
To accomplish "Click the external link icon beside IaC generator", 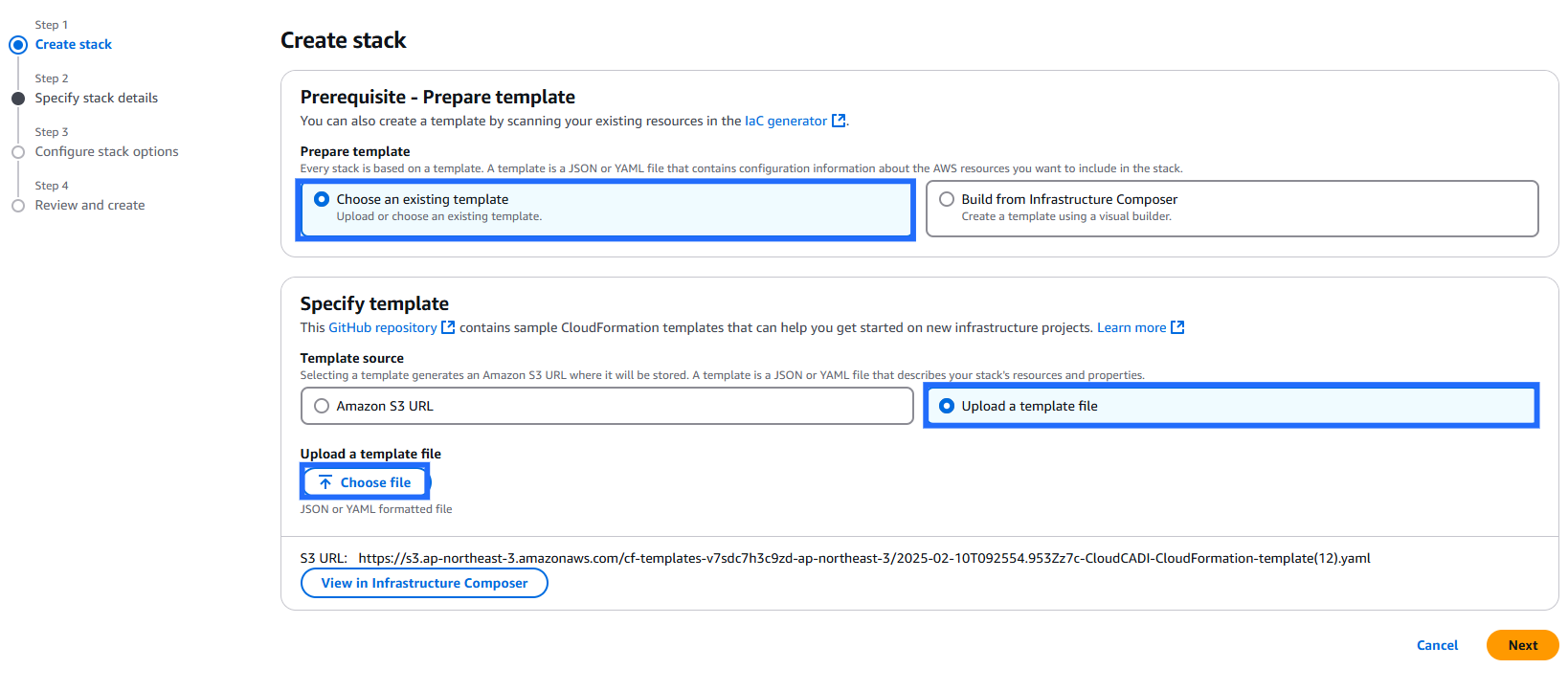I will click(839, 121).
